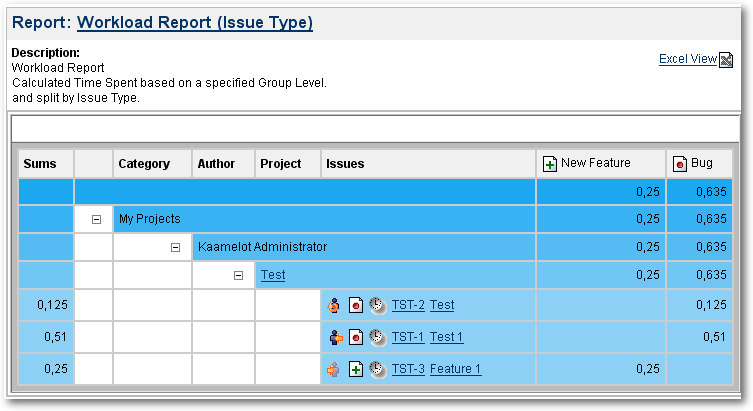Open the Test project link
The width and height of the screenshot is (753, 411).
pos(272,275)
